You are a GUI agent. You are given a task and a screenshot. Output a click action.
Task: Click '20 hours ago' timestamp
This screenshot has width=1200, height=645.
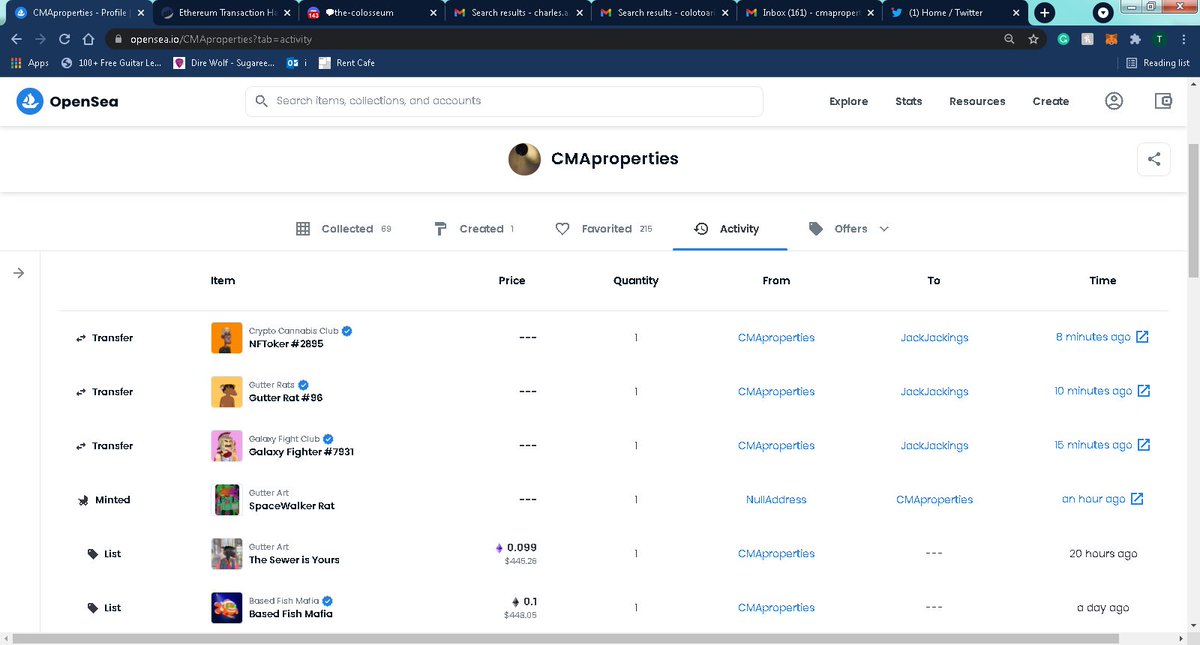coord(1102,553)
